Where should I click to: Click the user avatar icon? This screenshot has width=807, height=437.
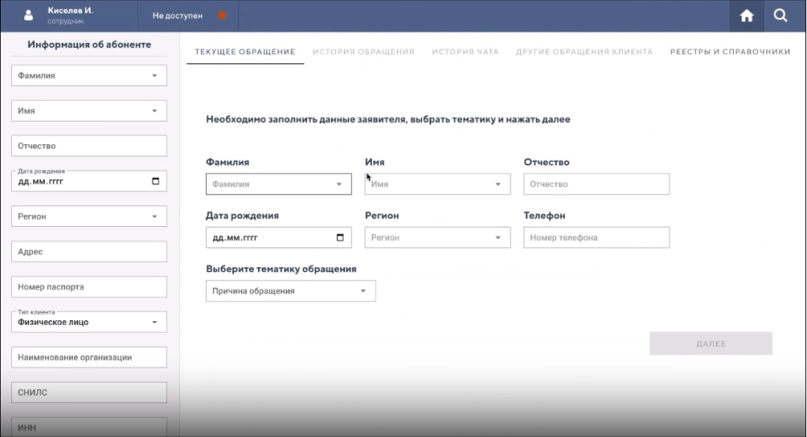[x=28, y=15]
